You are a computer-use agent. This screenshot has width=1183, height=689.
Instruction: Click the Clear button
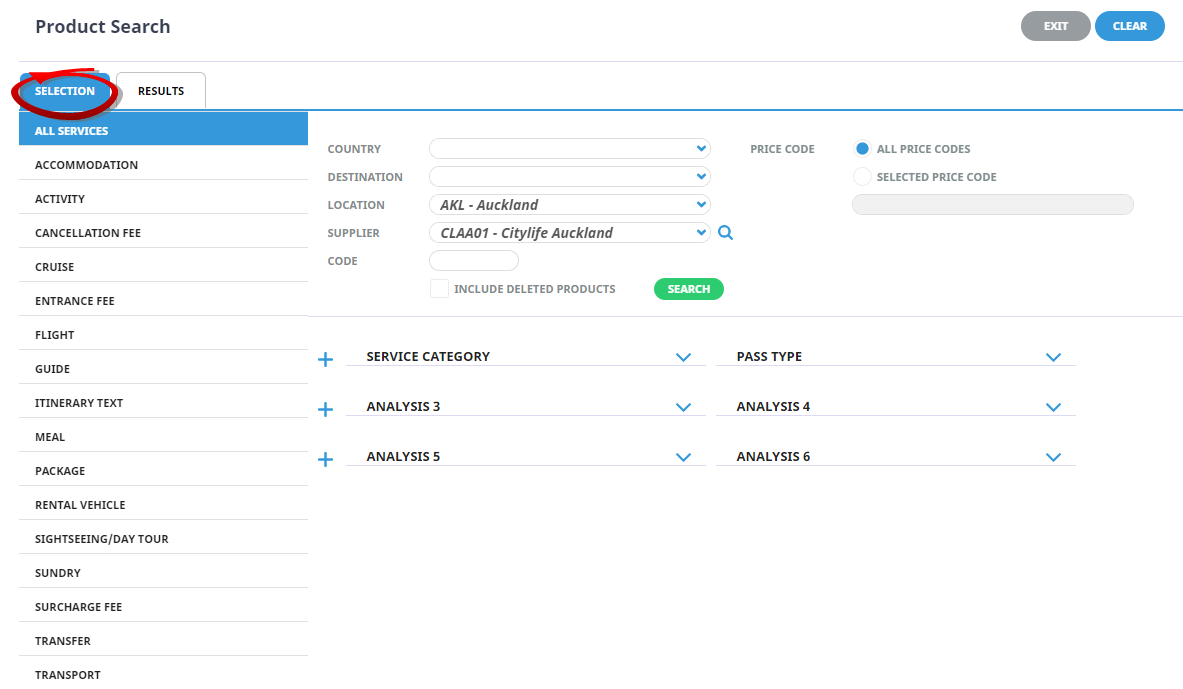[1129, 26]
